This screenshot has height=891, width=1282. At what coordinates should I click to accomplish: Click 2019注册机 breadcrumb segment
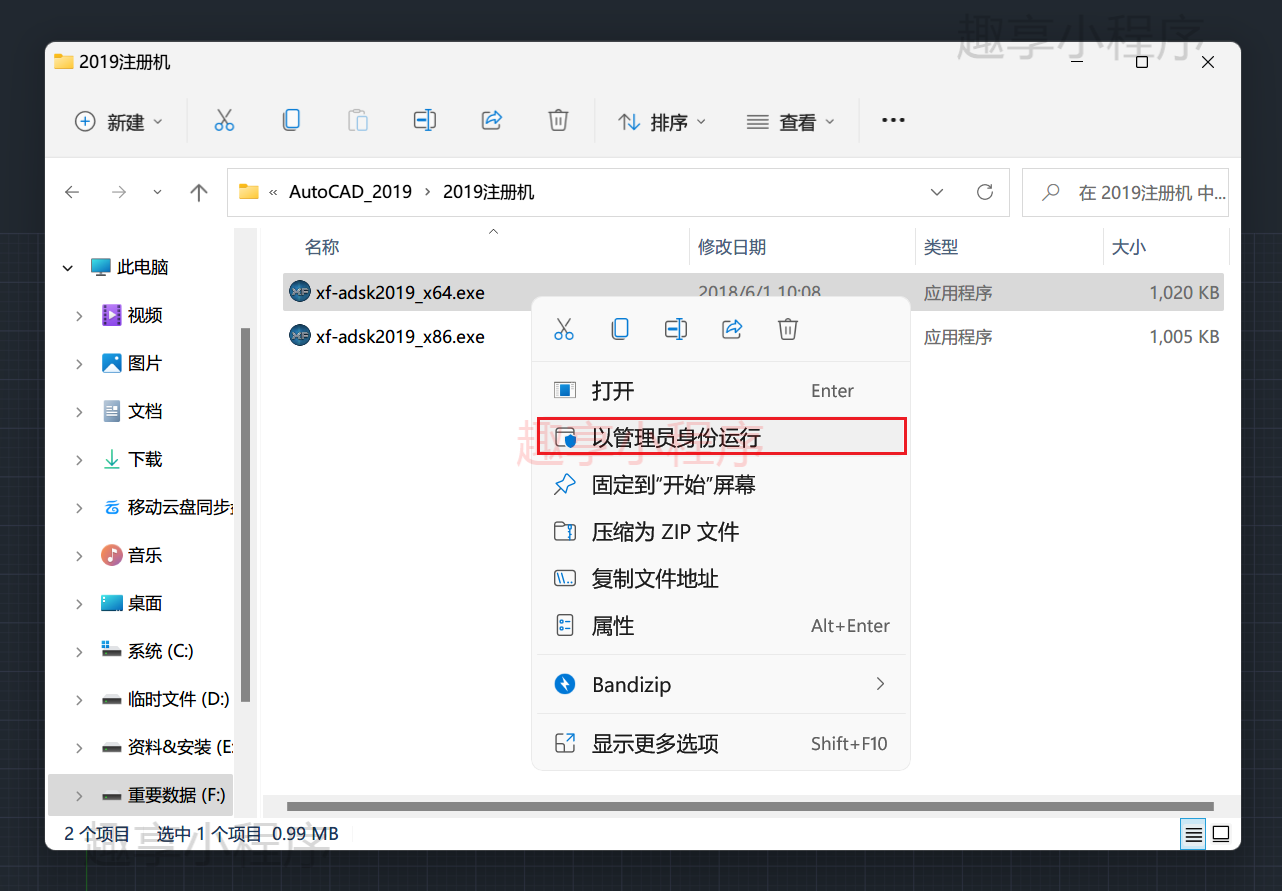489,192
